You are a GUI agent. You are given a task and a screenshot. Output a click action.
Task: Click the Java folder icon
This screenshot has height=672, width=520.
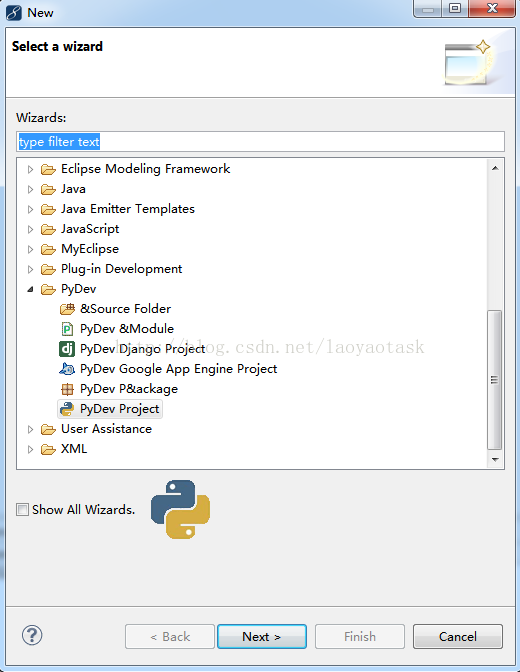click(48, 189)
